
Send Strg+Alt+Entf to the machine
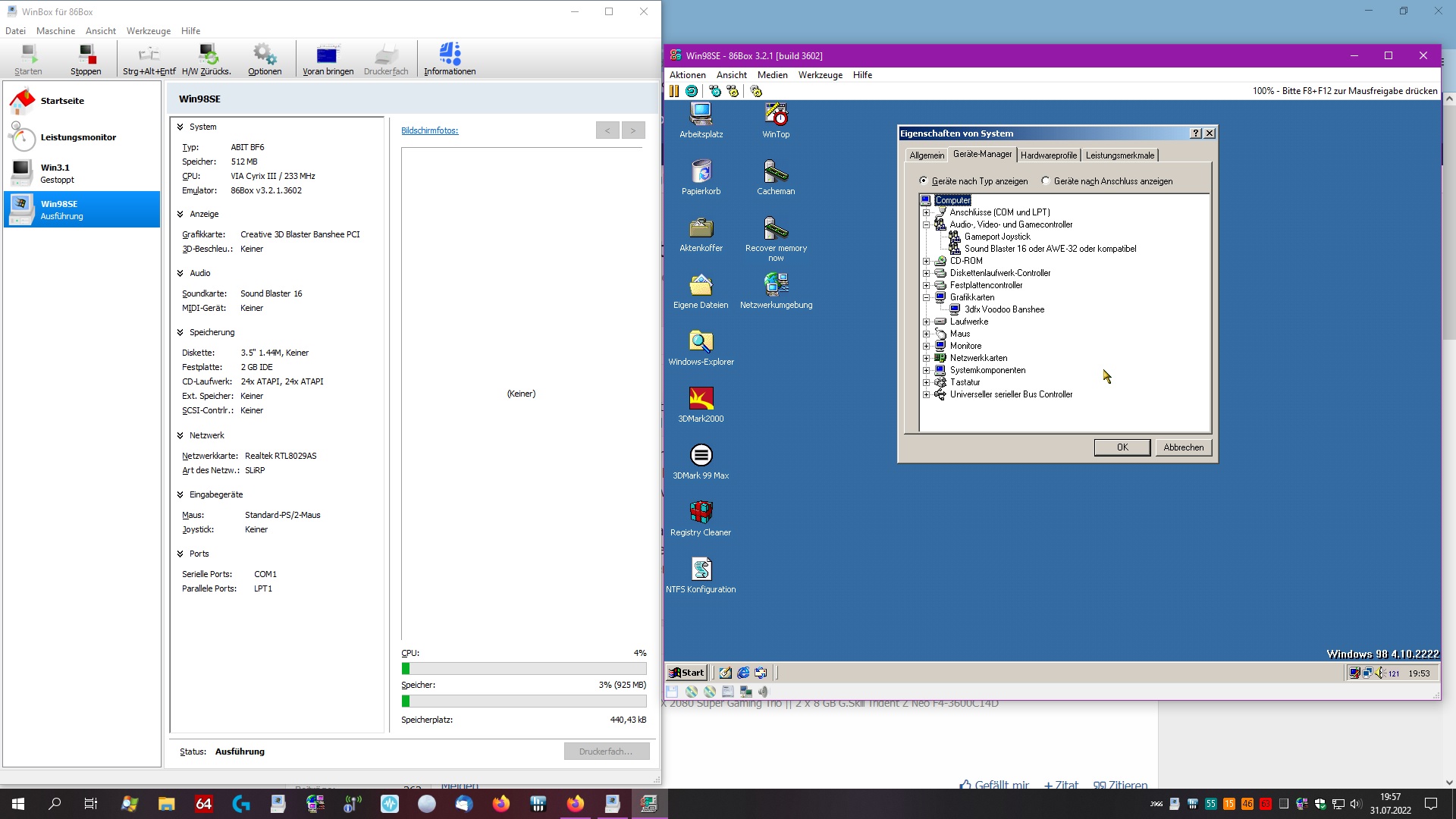tap(149, 59)
